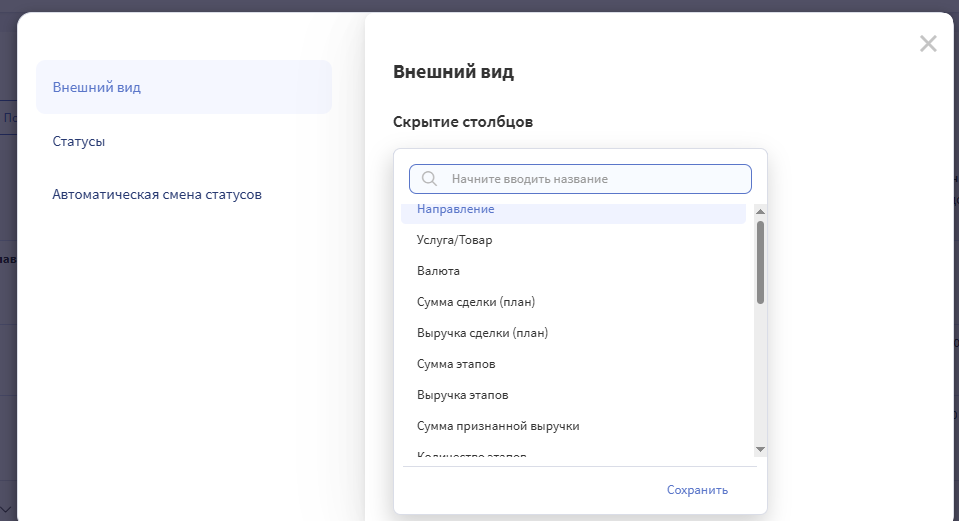This screenshot has height=521, width=959.
Task: Close the settings dialog with the X
Action: pyautogui.click(x=928, y=43)
